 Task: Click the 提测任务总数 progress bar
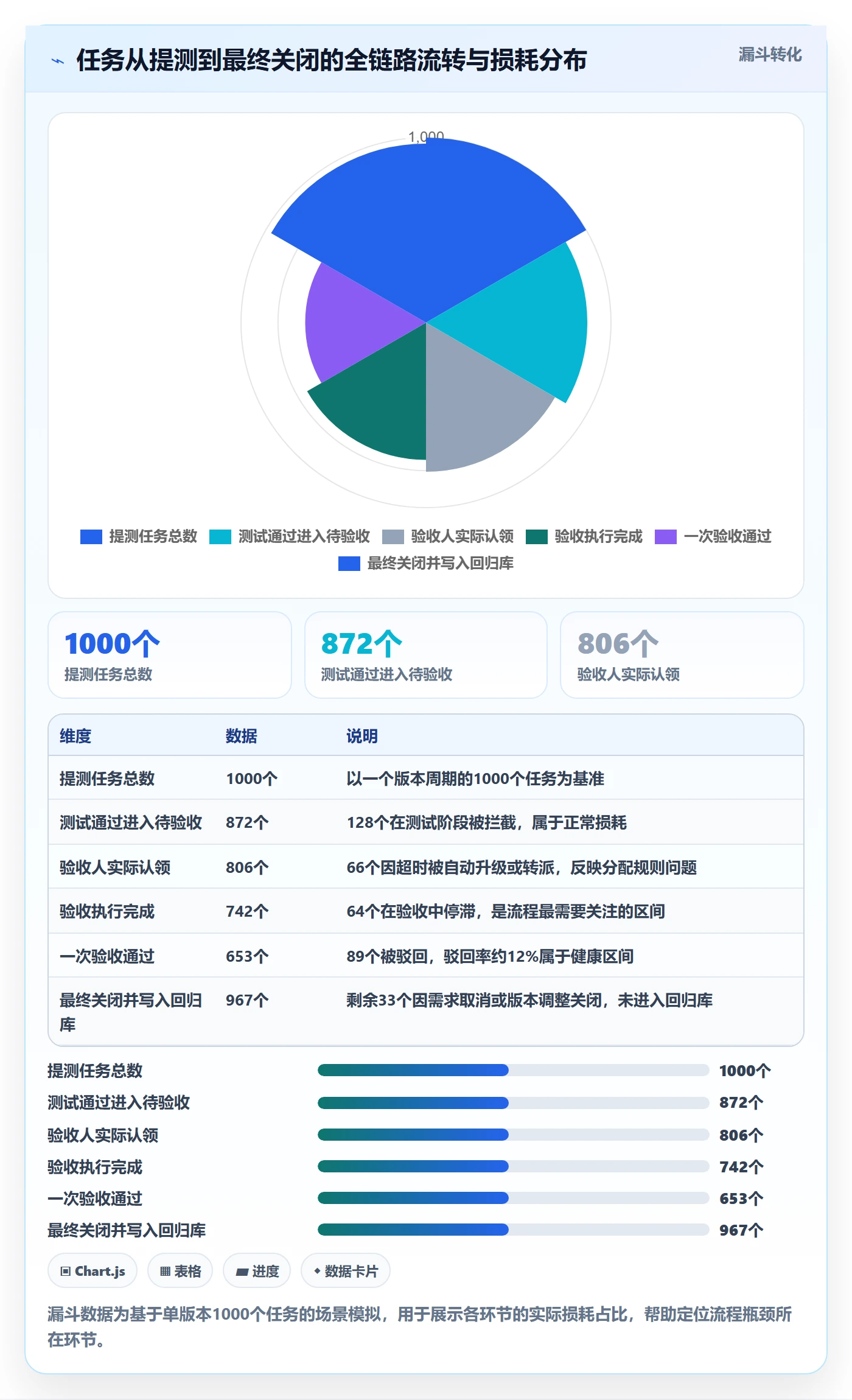(514, 1070)
